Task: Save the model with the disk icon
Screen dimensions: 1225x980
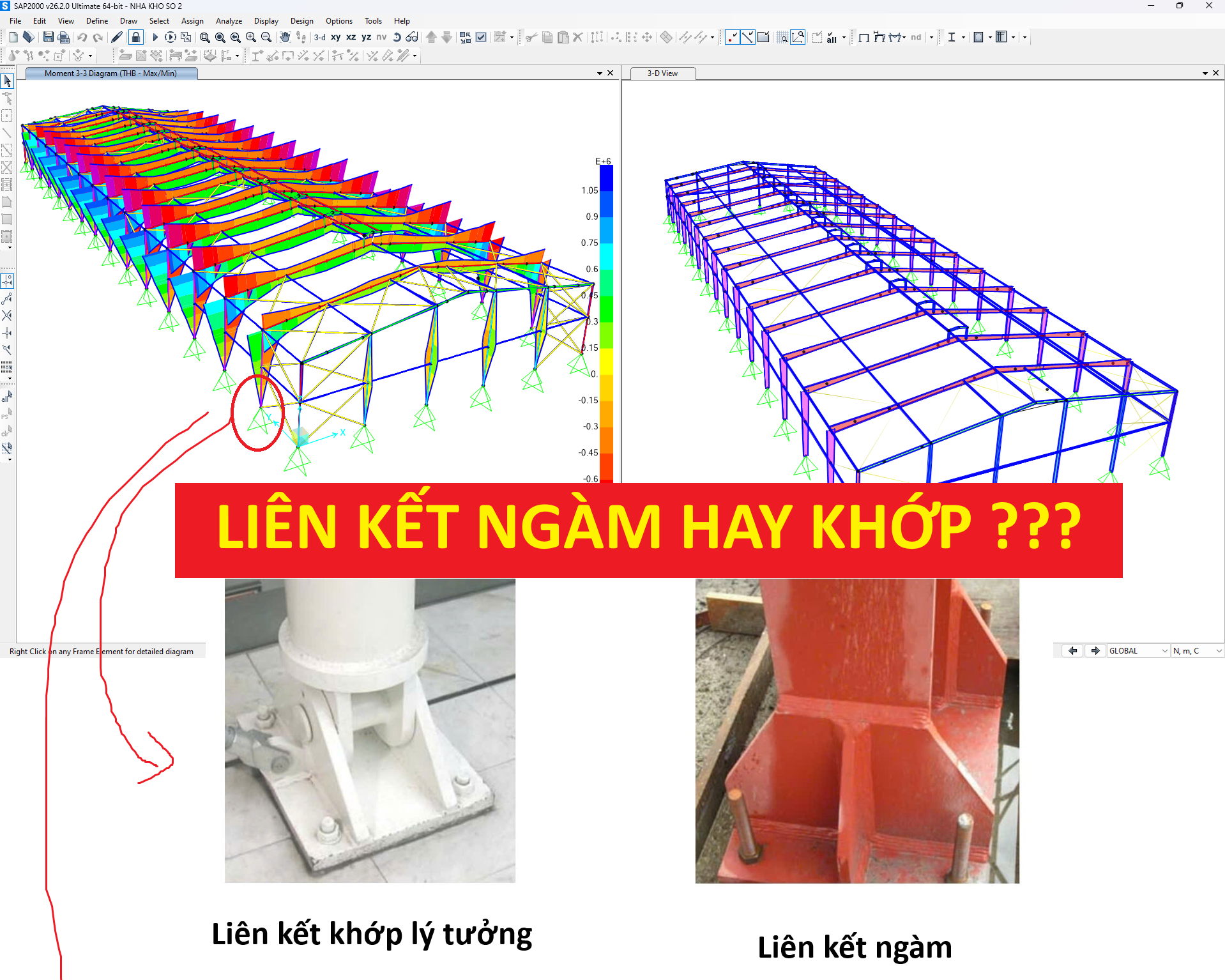Action: coord(49,37)
